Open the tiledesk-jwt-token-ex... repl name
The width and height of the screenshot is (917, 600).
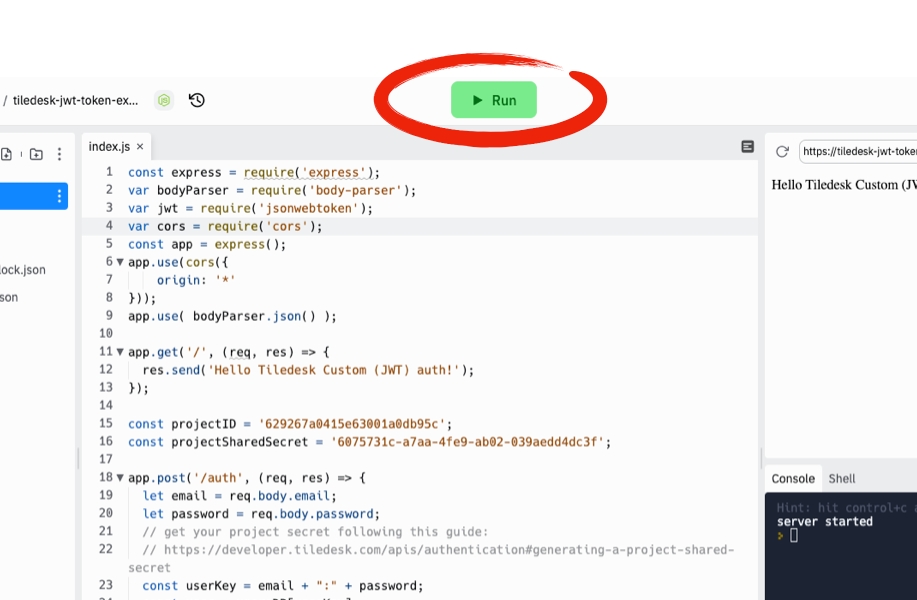coord(75,101)
